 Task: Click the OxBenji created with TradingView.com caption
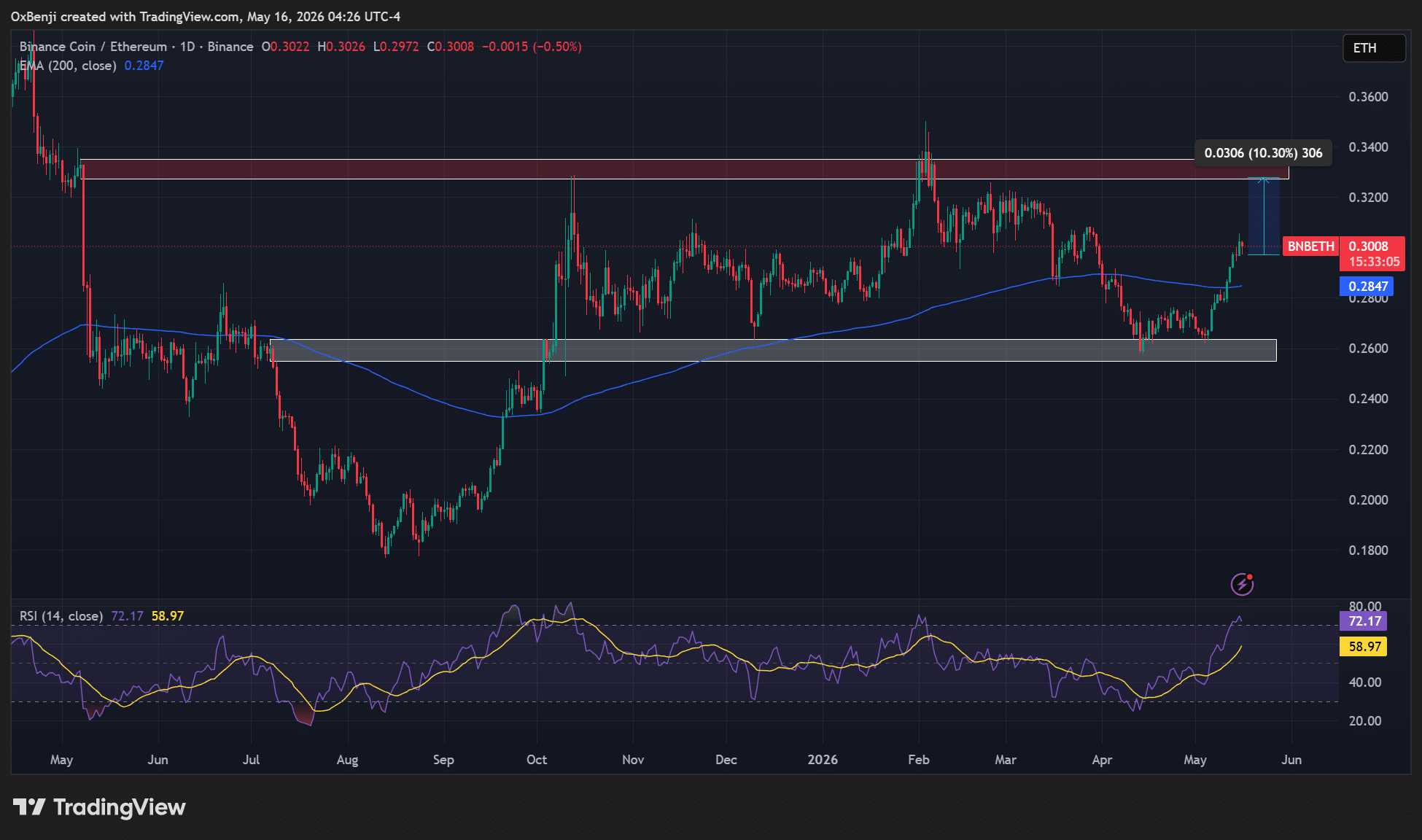206,16
